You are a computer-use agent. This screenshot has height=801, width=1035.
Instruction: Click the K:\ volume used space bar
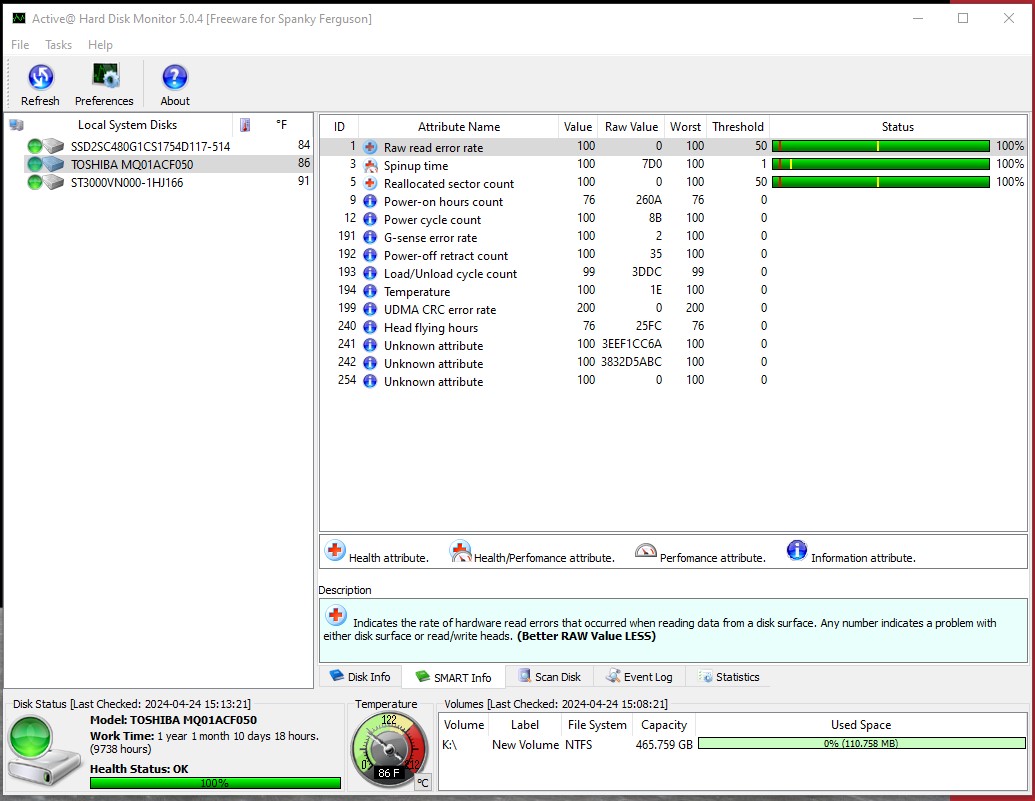pyautogui.click(x=861, y=744)
